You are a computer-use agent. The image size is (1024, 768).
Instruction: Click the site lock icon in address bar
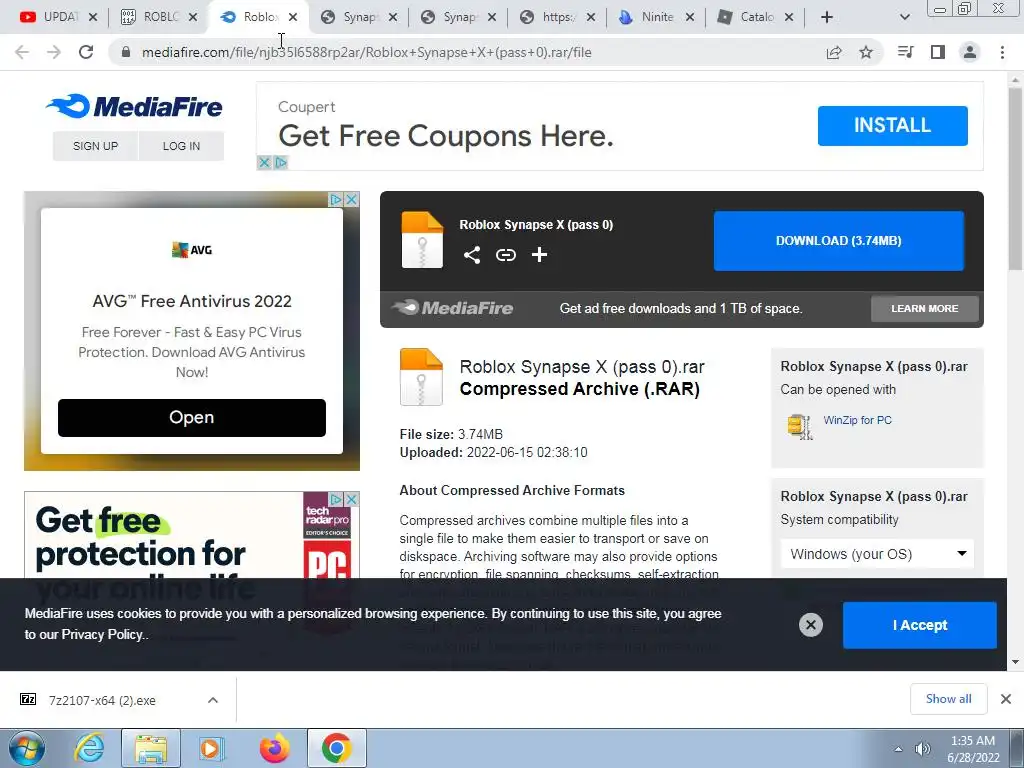tap(126, 52)
